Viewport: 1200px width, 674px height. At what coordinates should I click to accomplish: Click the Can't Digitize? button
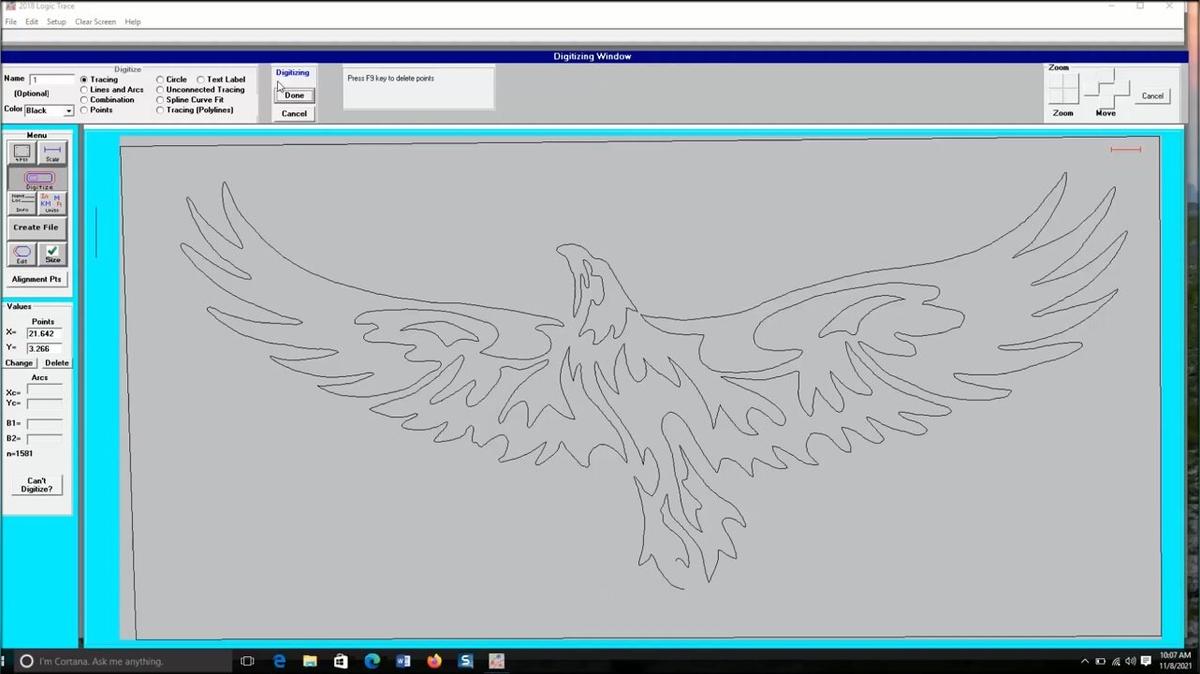[37, 485]
